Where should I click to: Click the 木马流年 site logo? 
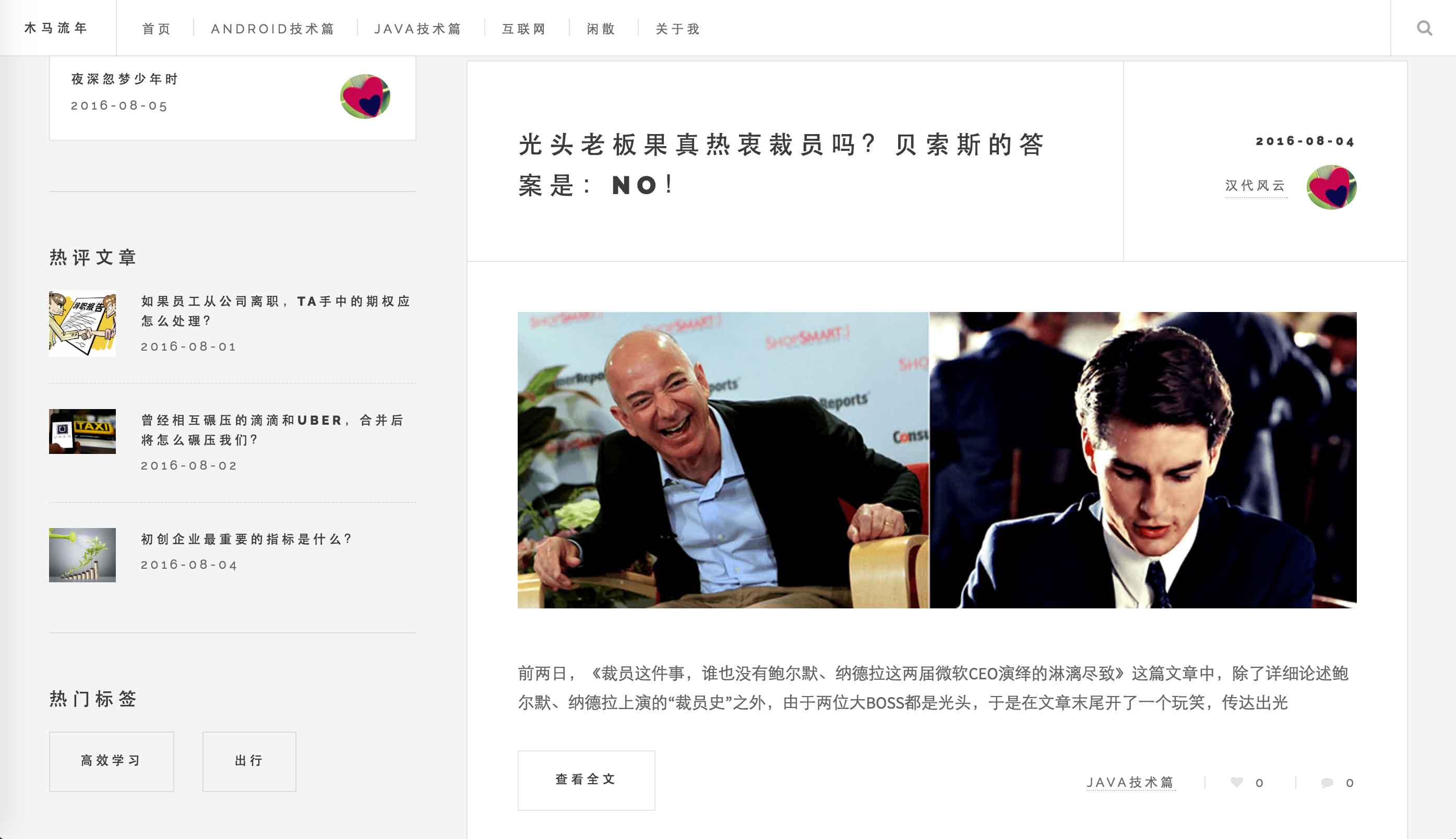[x=56, y=28]
